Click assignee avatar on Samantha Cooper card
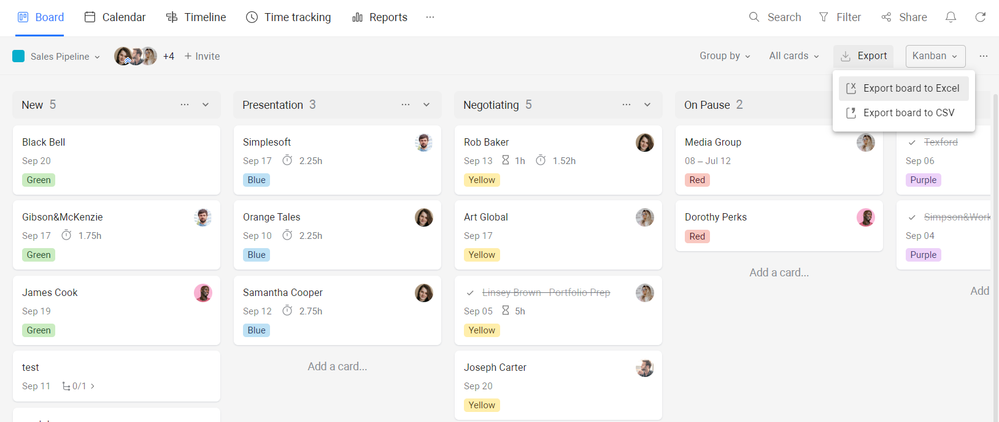Screen dimensions: 999x422 tap(424, 293)
